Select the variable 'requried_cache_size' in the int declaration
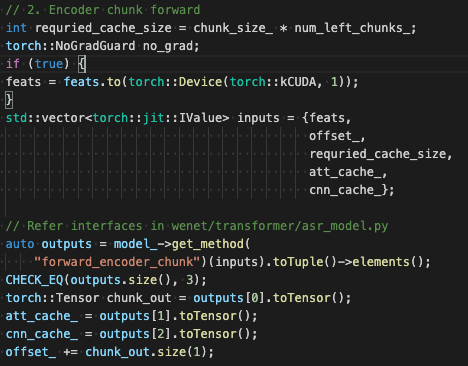This screenshot has width=468, height=366. tap(103, 28)
